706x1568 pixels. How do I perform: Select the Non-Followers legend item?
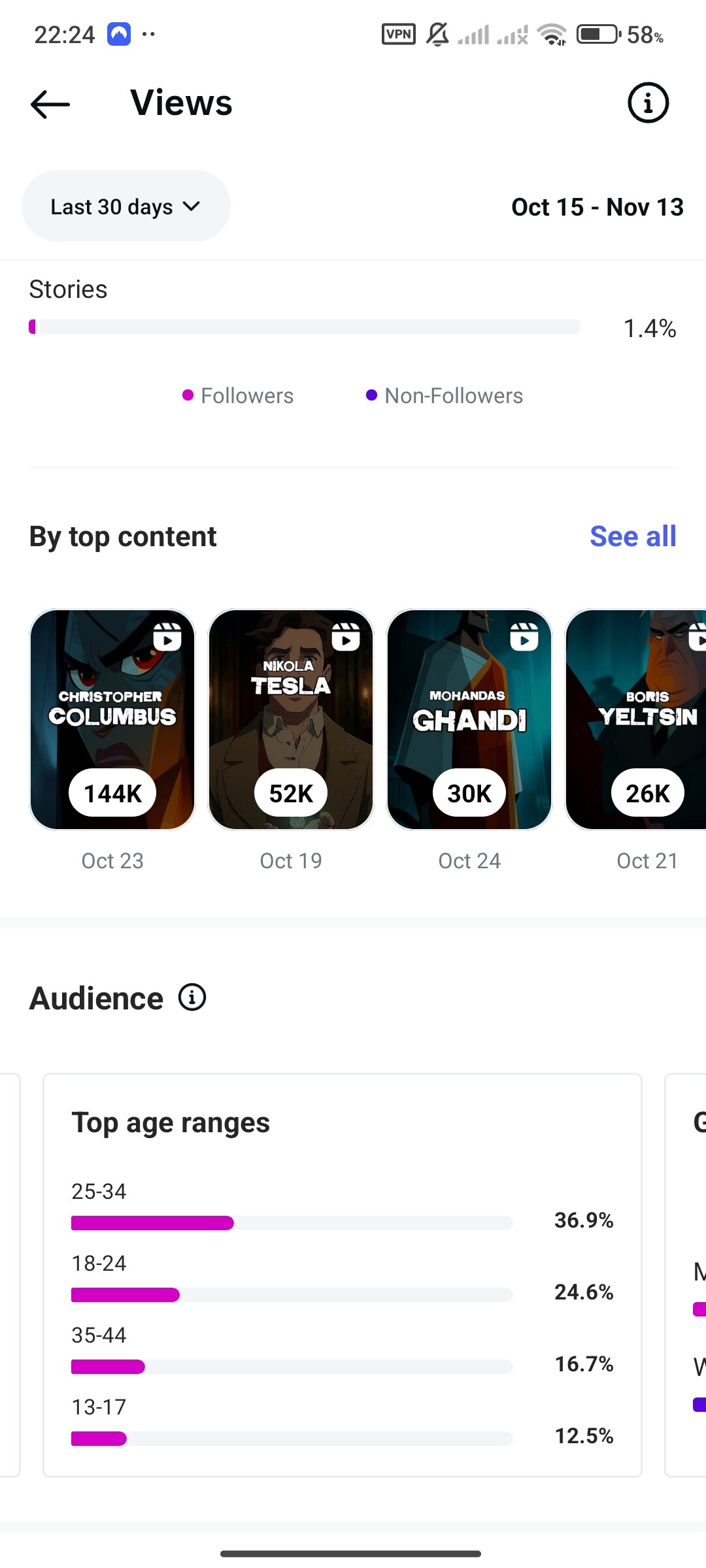[445, 396]
